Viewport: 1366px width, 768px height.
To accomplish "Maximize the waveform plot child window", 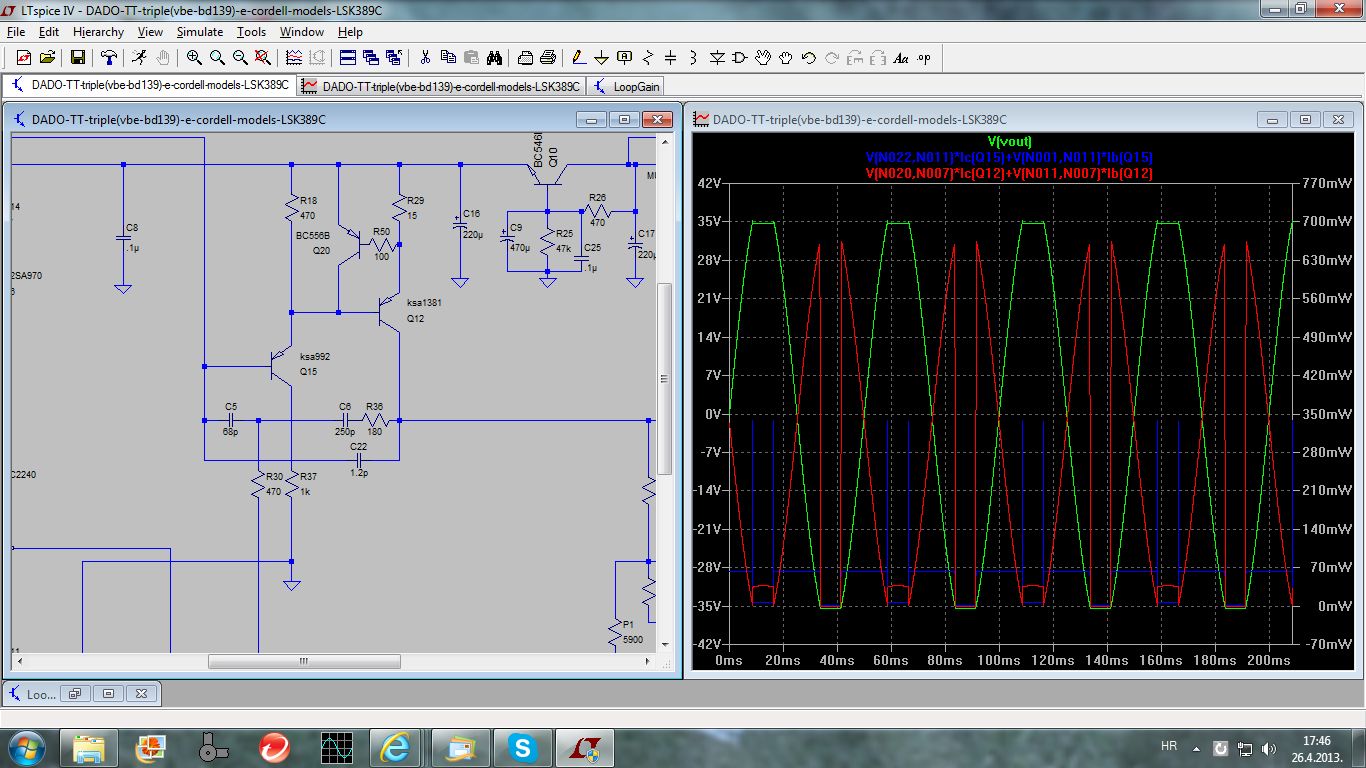I will pos(1305,119).
